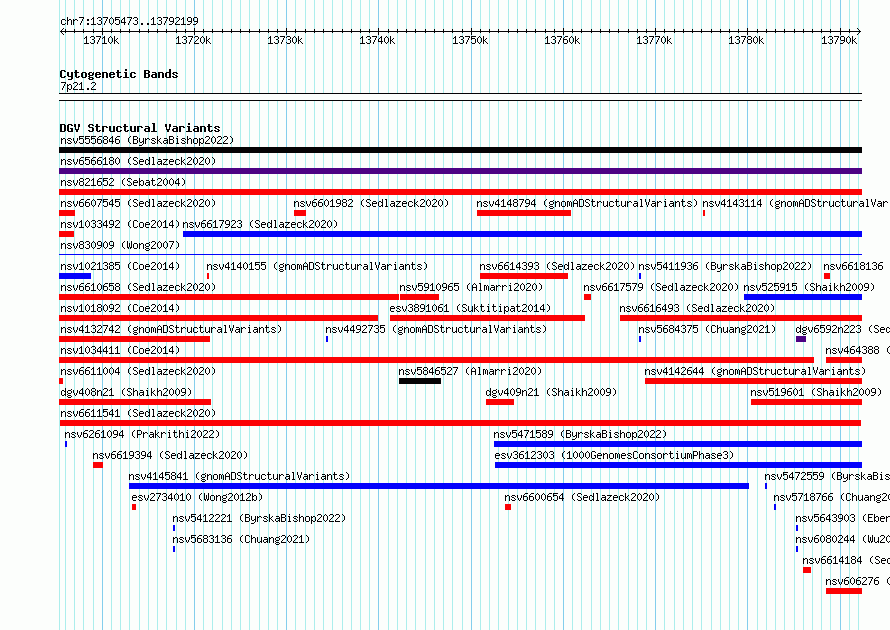890x630 pixels.
Task: Open dgv409n21 (Shaikh2009) variant
Action: click(551, 392)
